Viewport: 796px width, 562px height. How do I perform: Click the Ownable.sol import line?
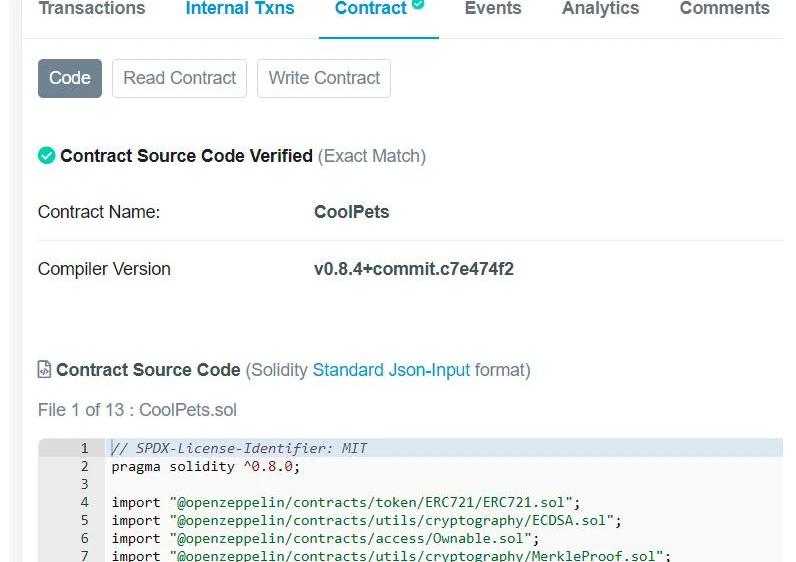pos(325,538)
